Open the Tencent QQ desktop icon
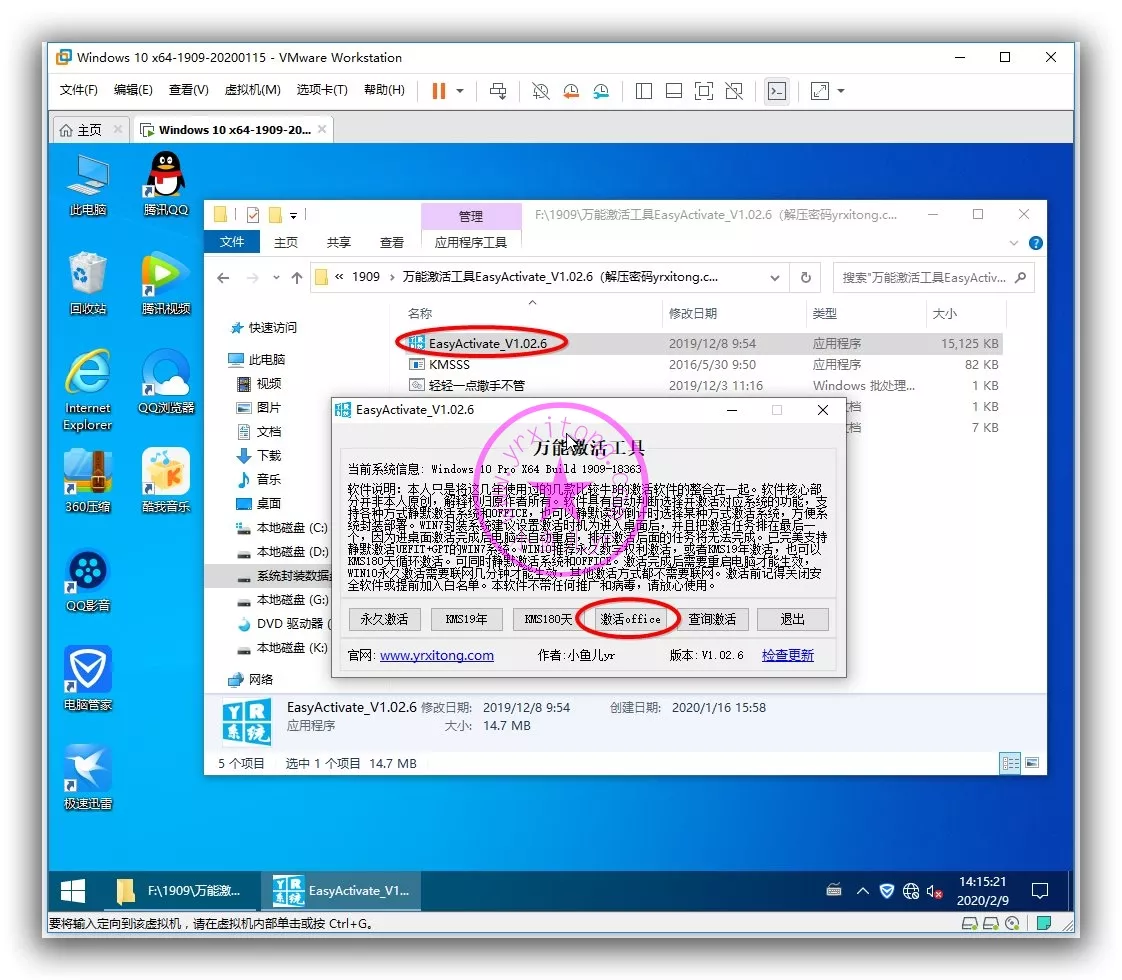This screenshot has width=1122, height=980. (x=166, y=181)
